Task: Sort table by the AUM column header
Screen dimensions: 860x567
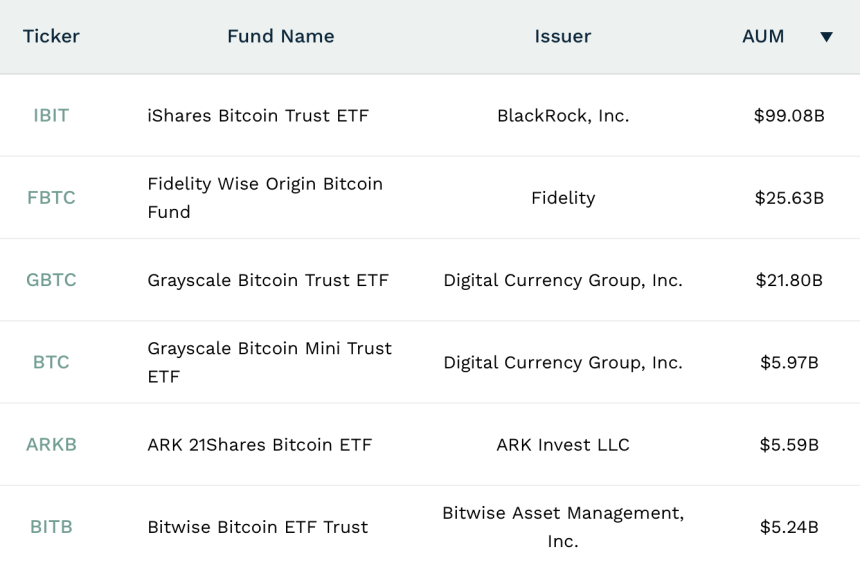Action: [763, 37]
